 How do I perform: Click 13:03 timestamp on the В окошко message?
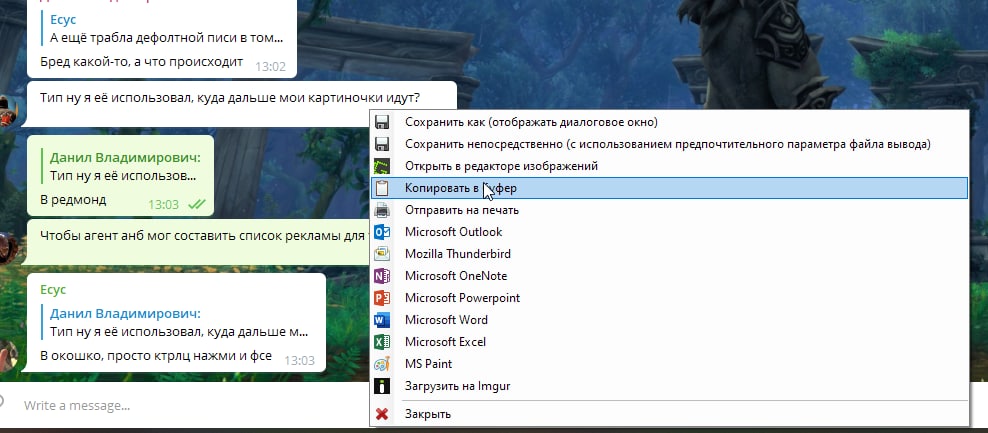tap(299, 361)
